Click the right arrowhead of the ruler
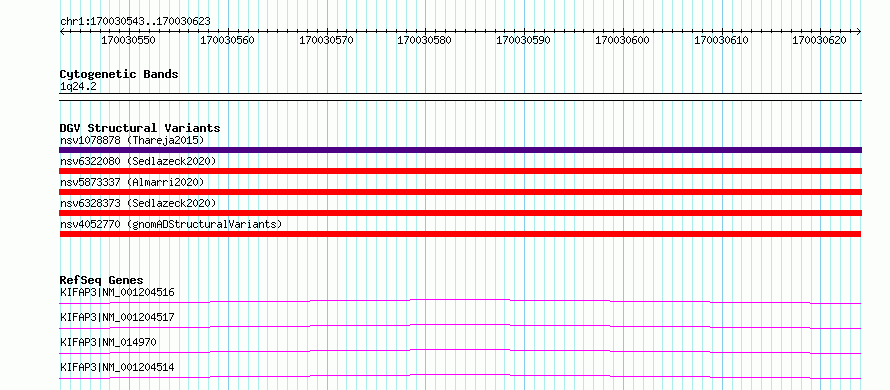The width and height of the screenshot is (890, 390). [859, 31]
